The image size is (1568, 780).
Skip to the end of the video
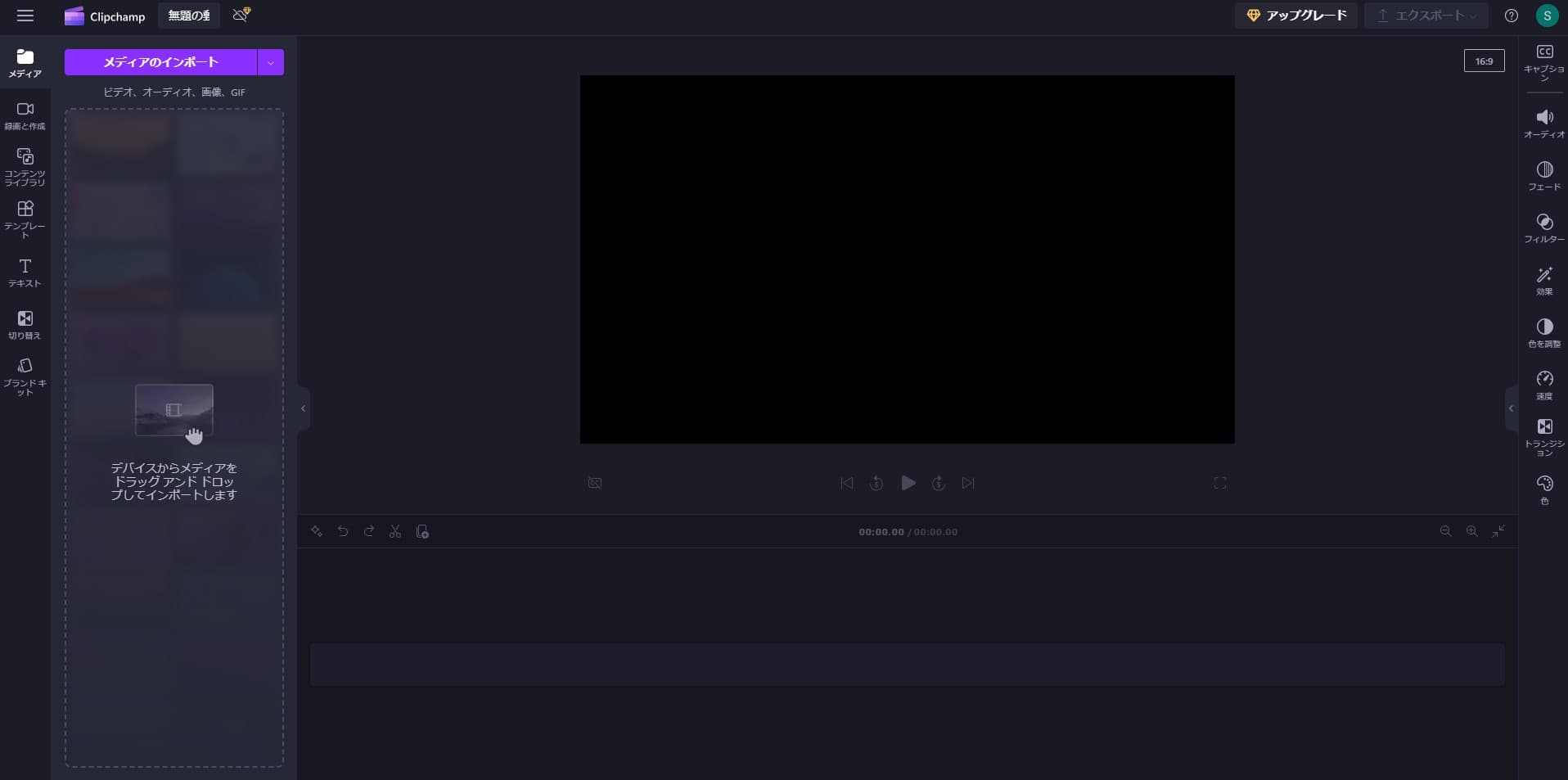point(968,483)
